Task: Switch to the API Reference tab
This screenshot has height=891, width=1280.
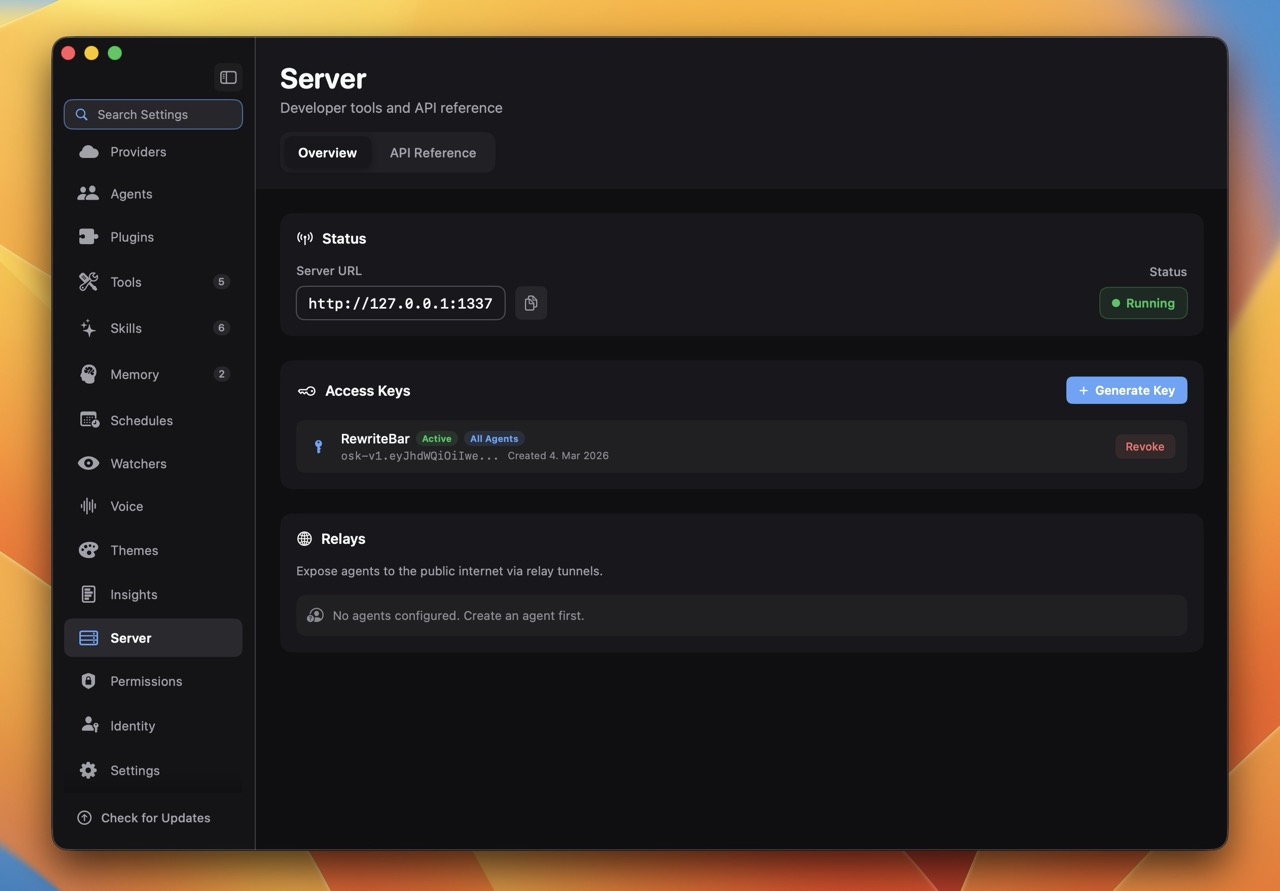Action: tap(432, 152)
